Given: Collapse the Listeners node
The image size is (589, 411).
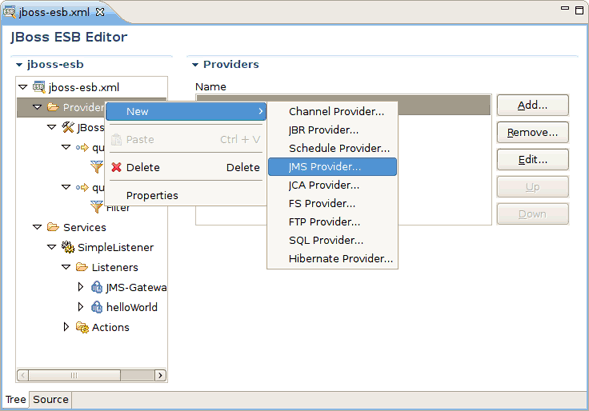Looking at the screenshot, I should (x=66, y=267).
